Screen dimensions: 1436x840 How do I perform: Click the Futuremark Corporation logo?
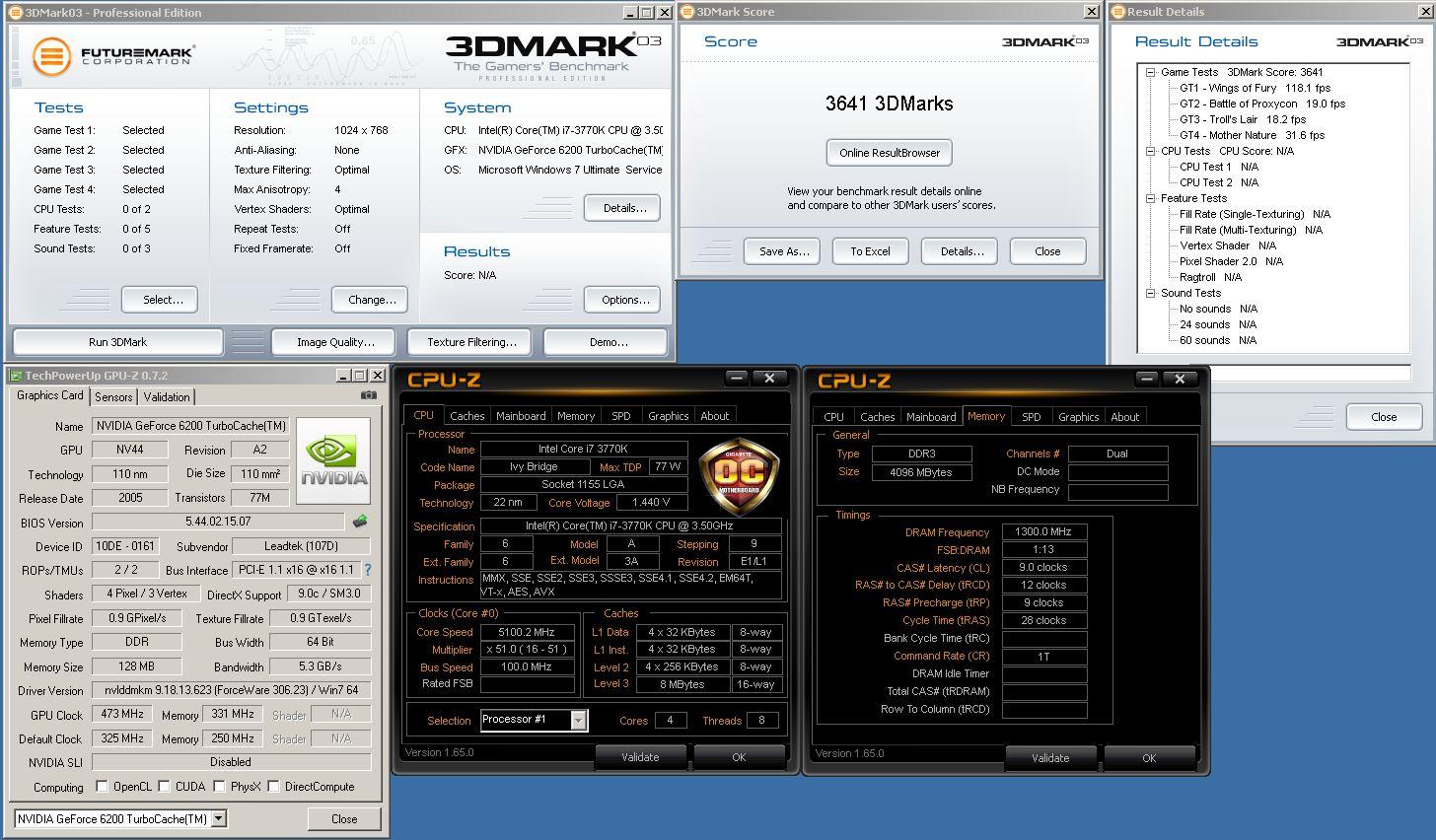point(112,56)
